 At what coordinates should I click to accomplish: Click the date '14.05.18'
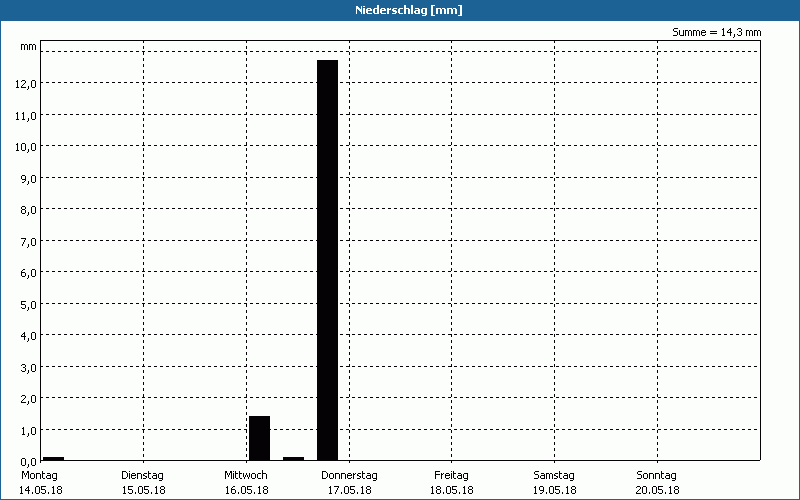click(41, 490)
